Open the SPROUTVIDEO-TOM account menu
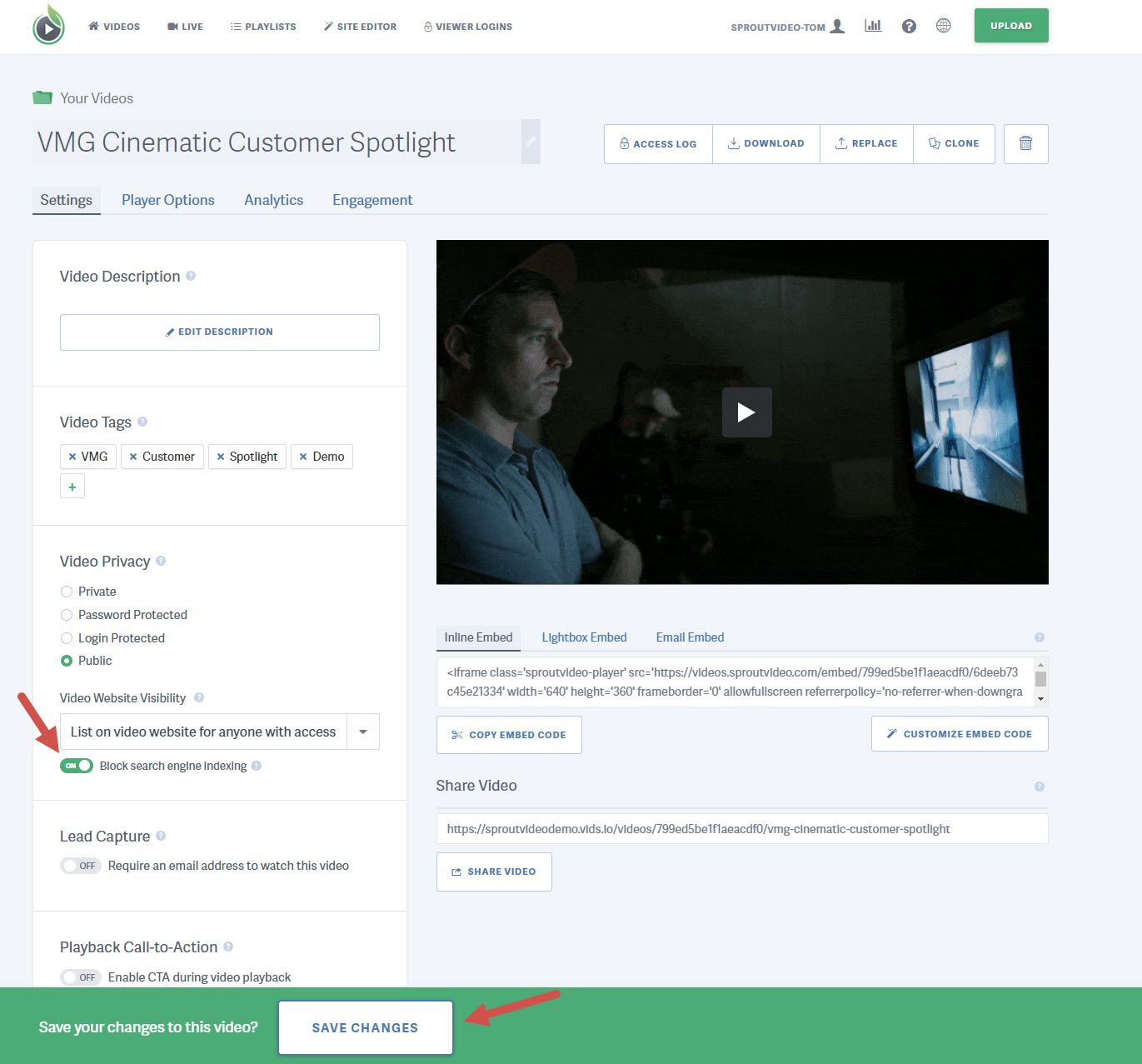The width and height of the screenshot is (1142, 1064). (x=787, y=27)
